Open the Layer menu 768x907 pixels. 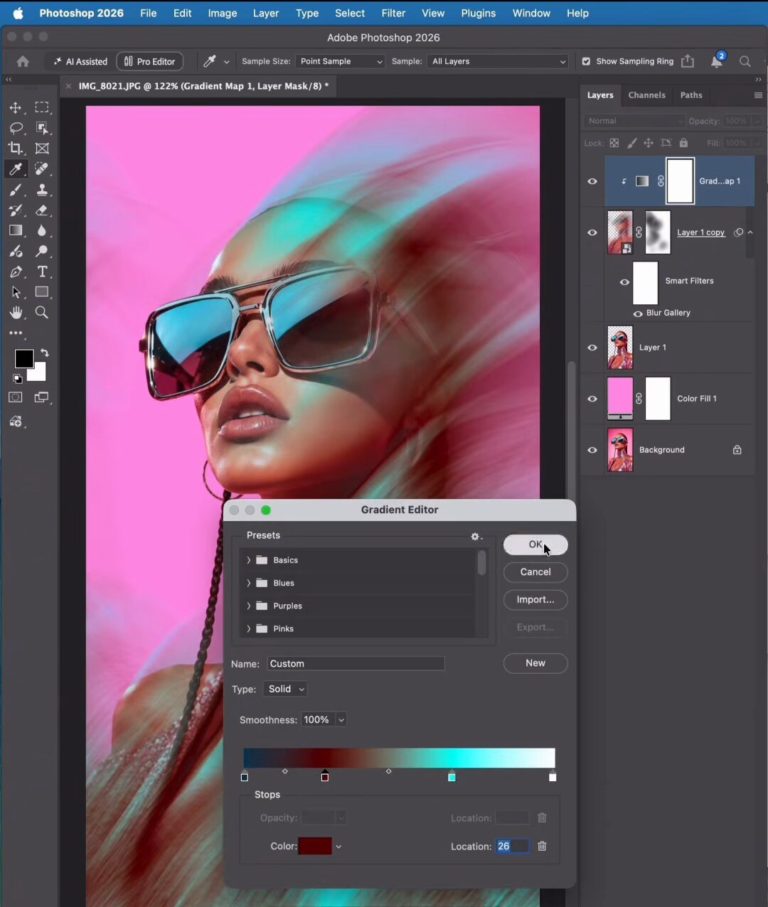point(265,13)
